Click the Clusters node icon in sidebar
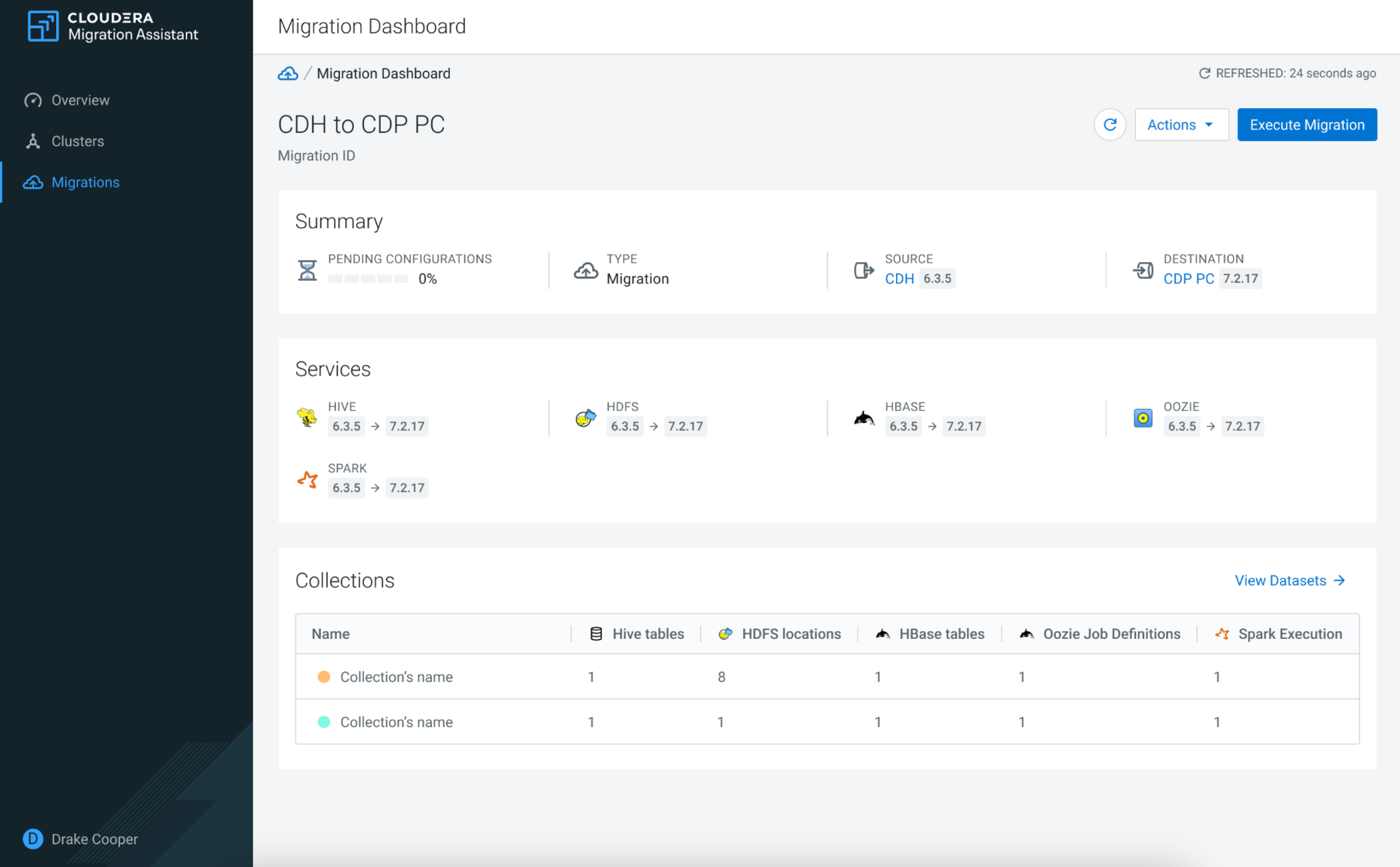1400x867 pixels. tap(33, 141)
